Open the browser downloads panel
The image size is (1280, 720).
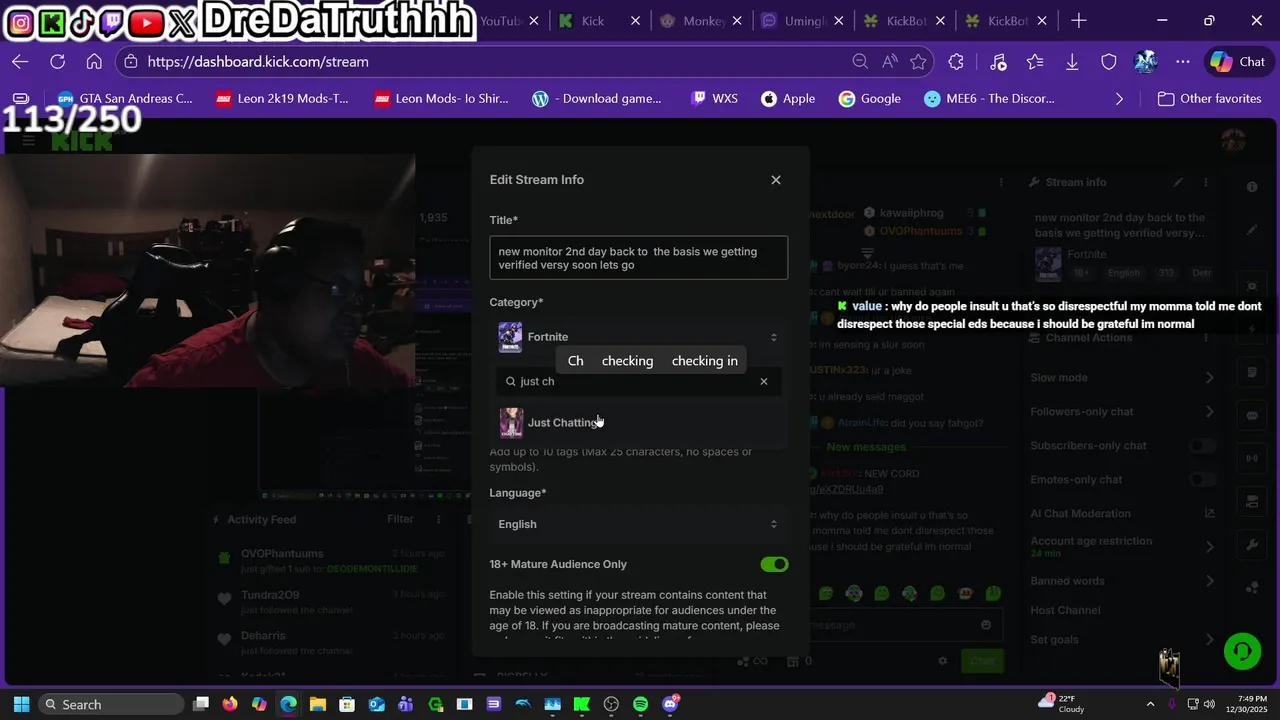tap(1072, 62)
